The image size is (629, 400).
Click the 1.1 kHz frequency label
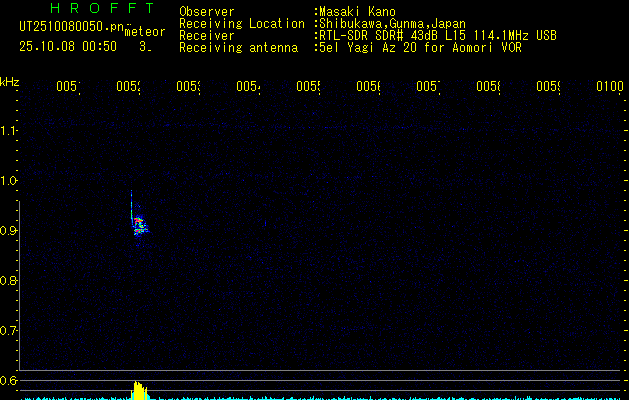(8, 131)
